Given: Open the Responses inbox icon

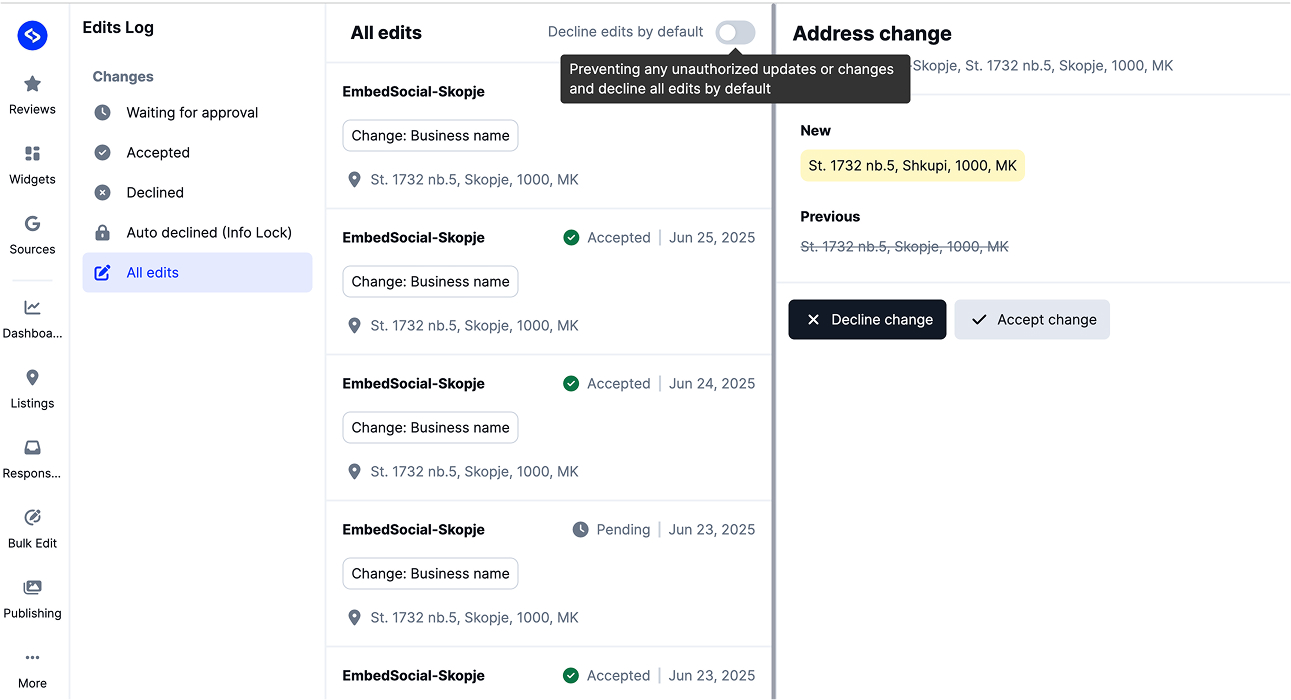Looking at the screenshot, I should 32,448.
